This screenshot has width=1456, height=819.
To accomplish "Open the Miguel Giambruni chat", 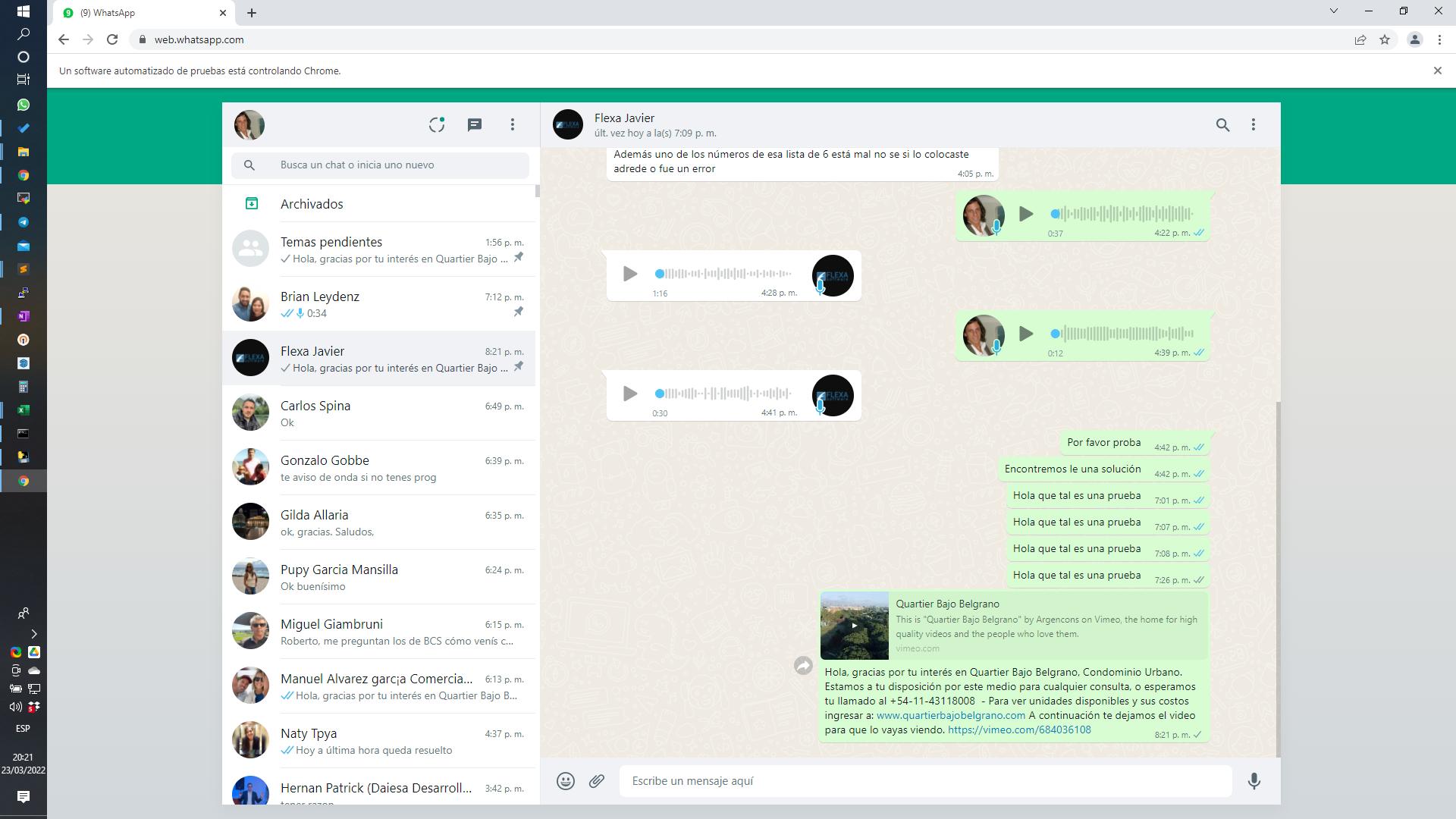I will point(379,632).
